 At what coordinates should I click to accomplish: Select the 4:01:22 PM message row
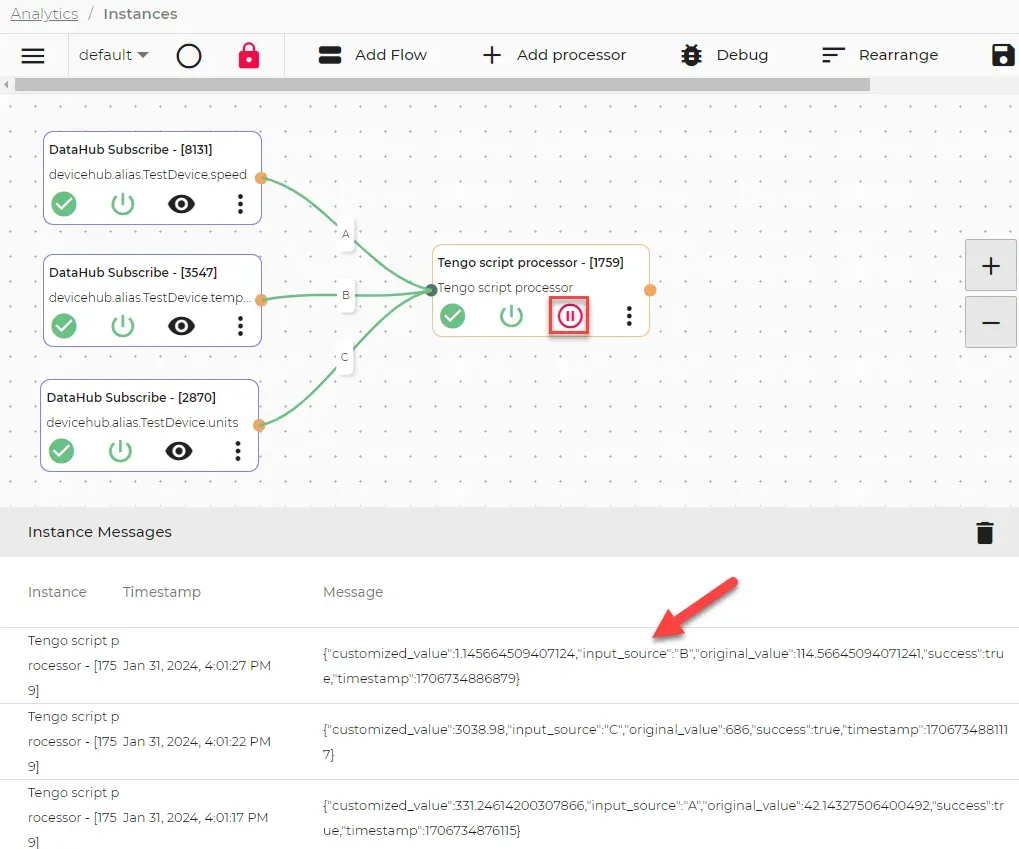point(510,742)
